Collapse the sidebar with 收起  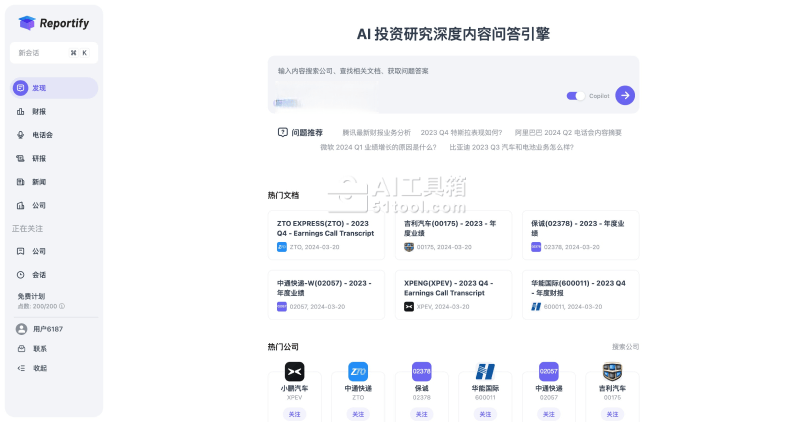38,368
